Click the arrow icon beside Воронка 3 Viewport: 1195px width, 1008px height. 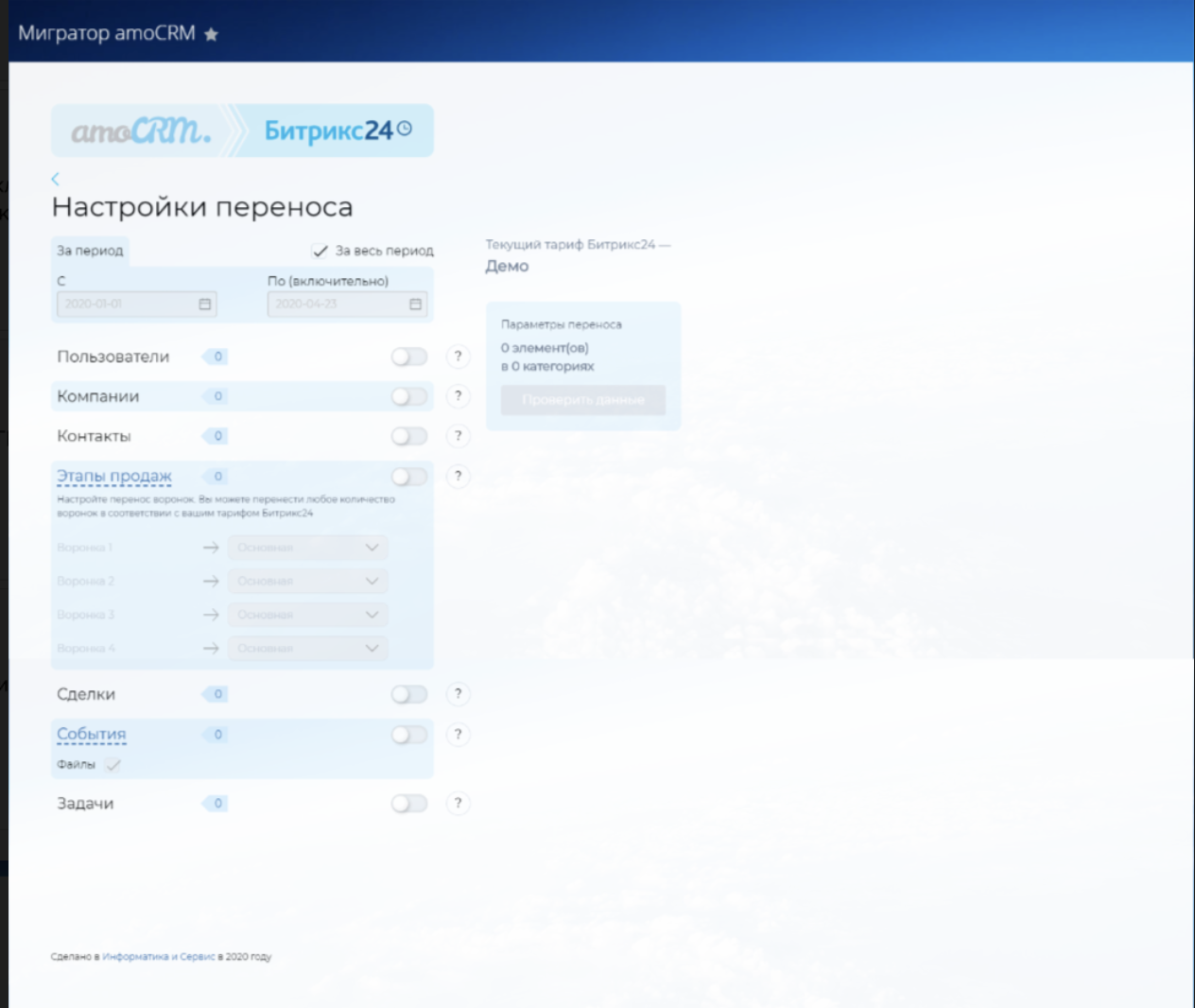pyautogui.click(x=211, y=615)
